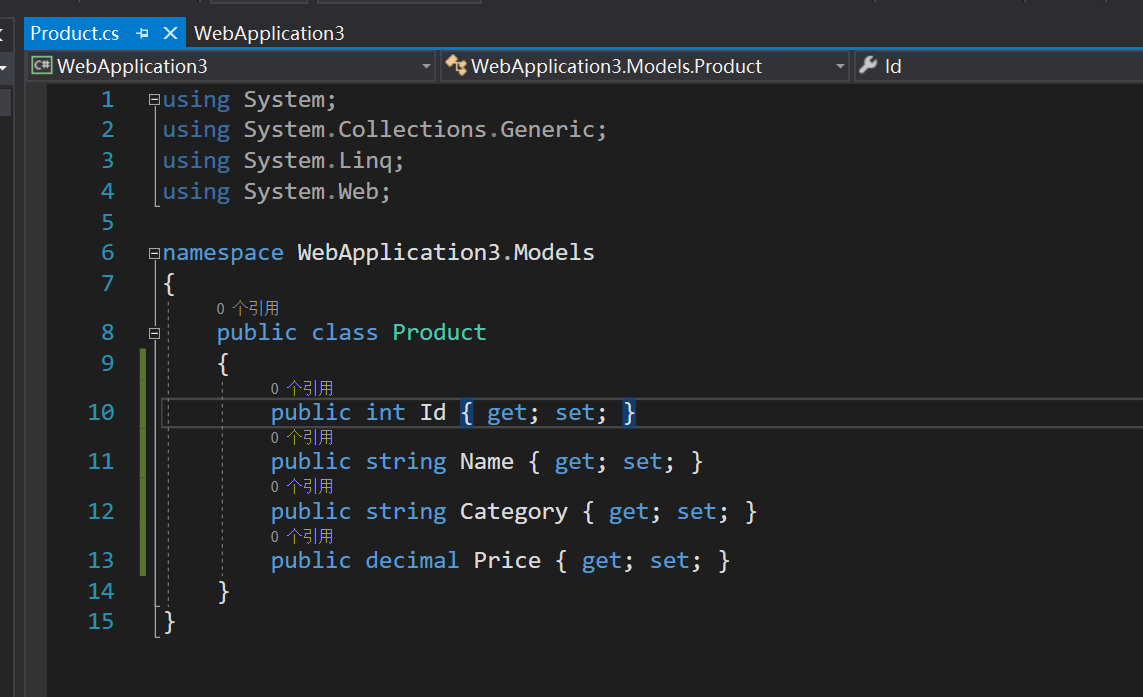The width and height of the screenshot is (1143, 697).
Task: Click the references link above the Id property
Action: [301, 388]
